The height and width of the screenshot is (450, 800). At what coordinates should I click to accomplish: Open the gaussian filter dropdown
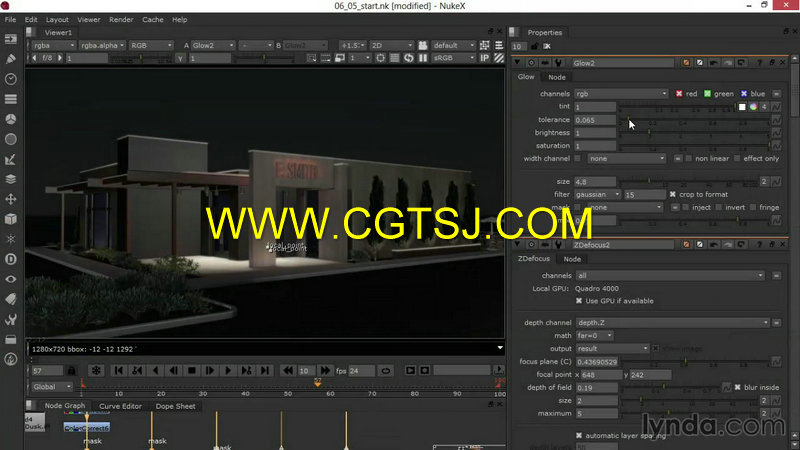click(597, 194)
